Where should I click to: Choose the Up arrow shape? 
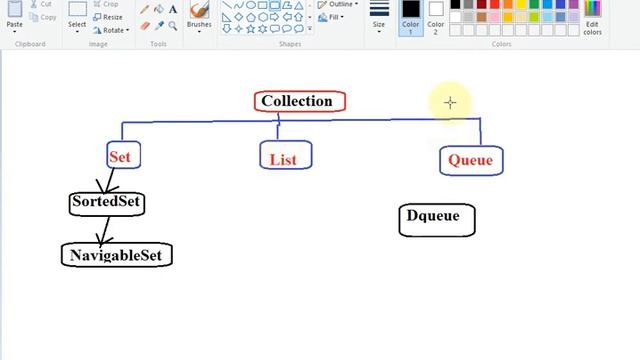pos(299,17)
